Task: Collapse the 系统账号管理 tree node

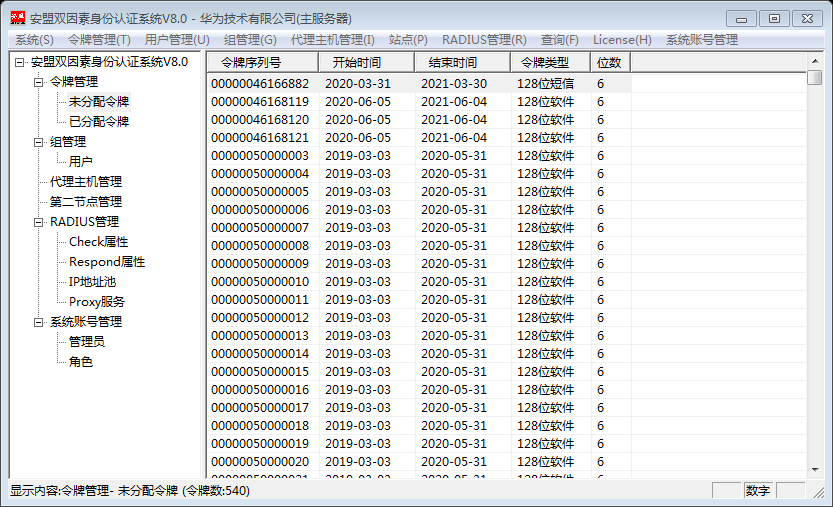Action: pos(38,322)
